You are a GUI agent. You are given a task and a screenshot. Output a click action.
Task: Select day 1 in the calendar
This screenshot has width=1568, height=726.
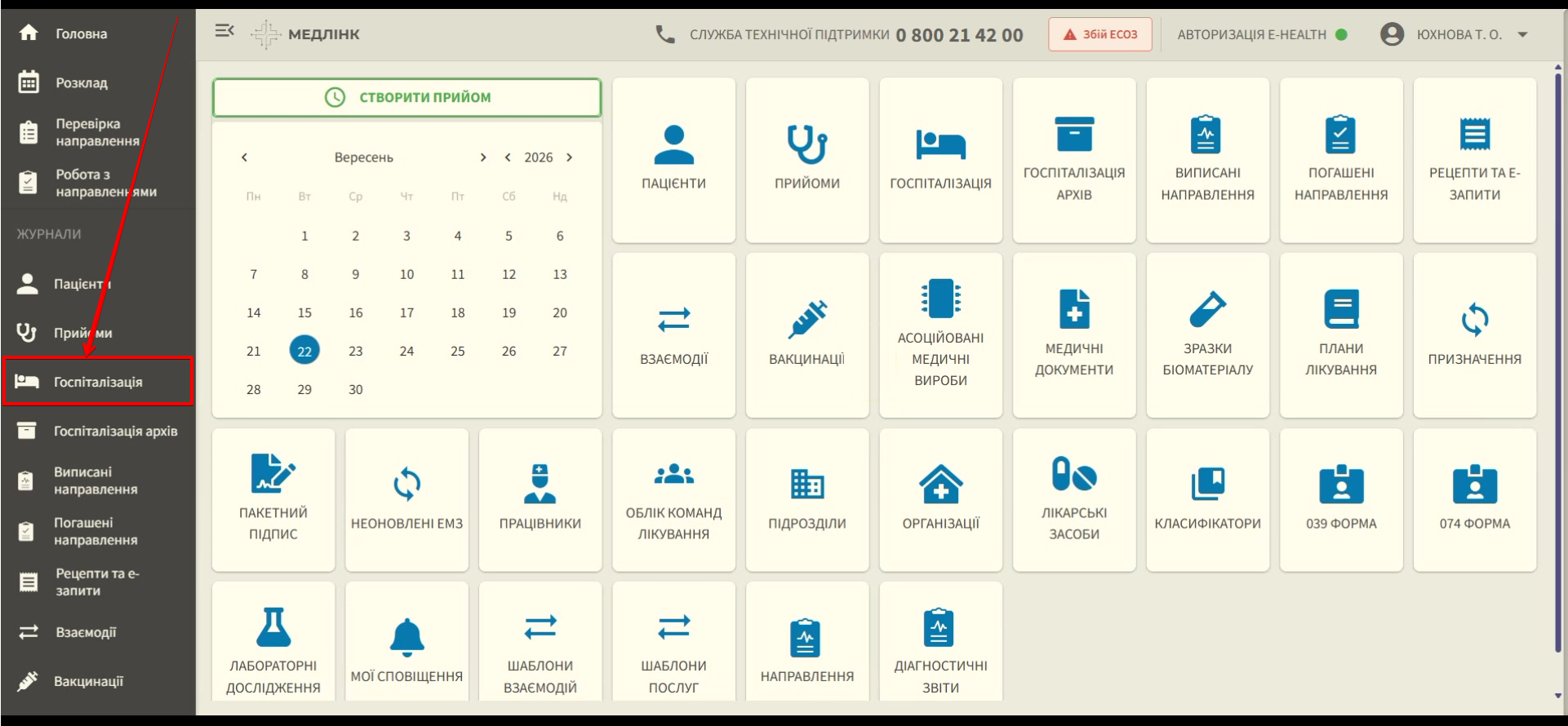304,236
